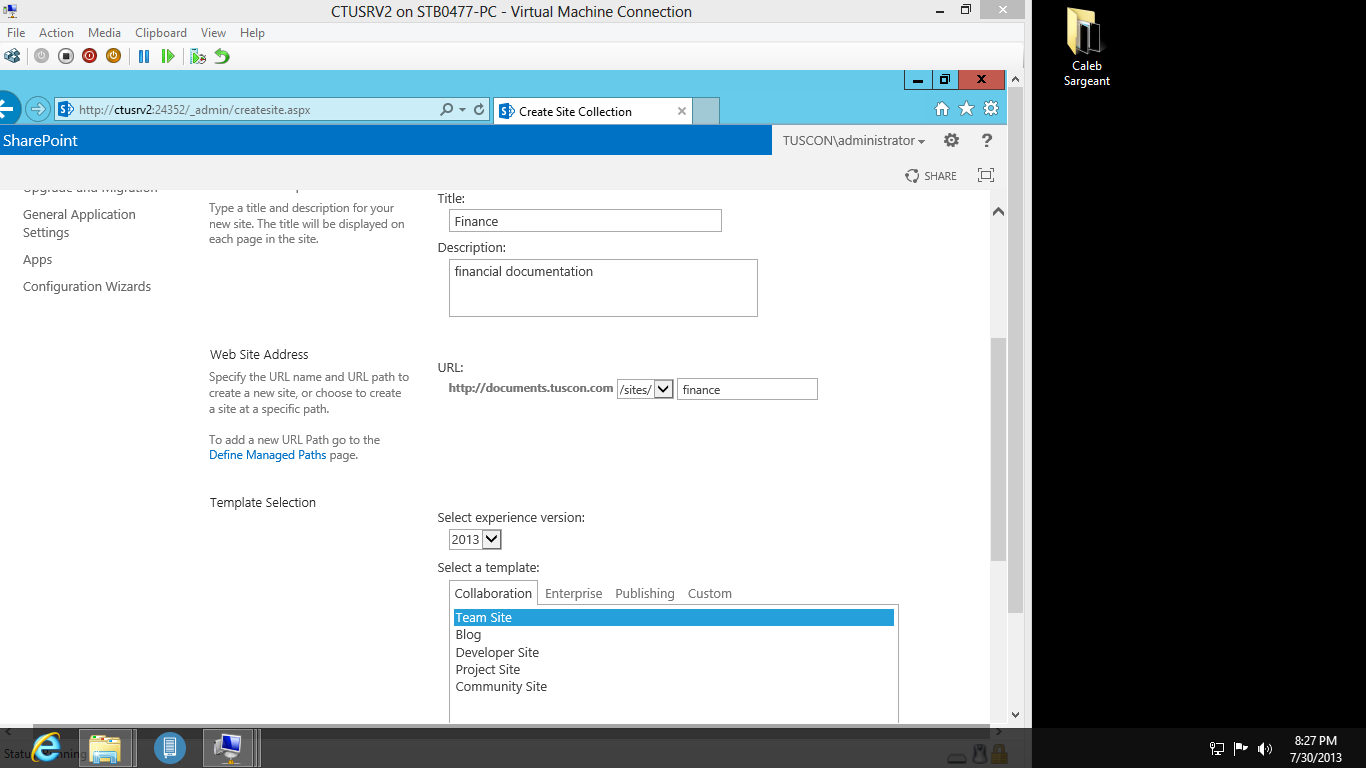Open the View menu
The image size is (1366, 768).
[213, 33]
